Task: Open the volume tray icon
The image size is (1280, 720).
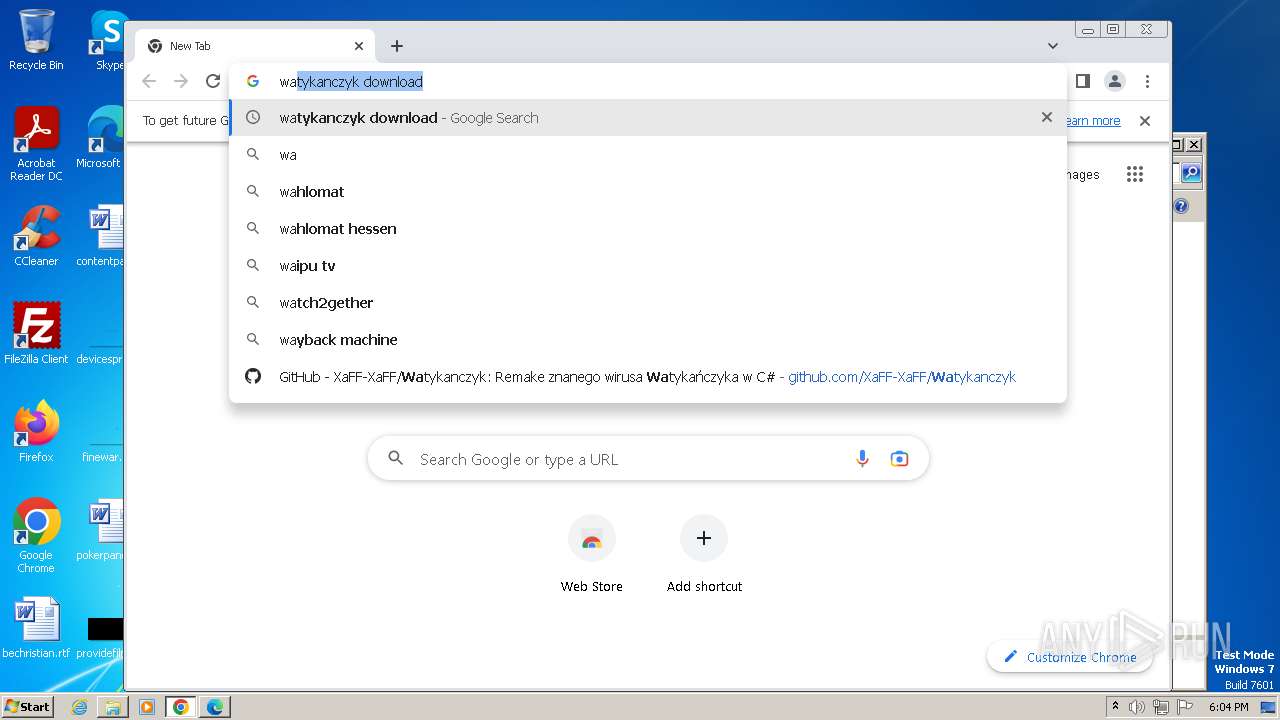Action: pos(1137,707)
